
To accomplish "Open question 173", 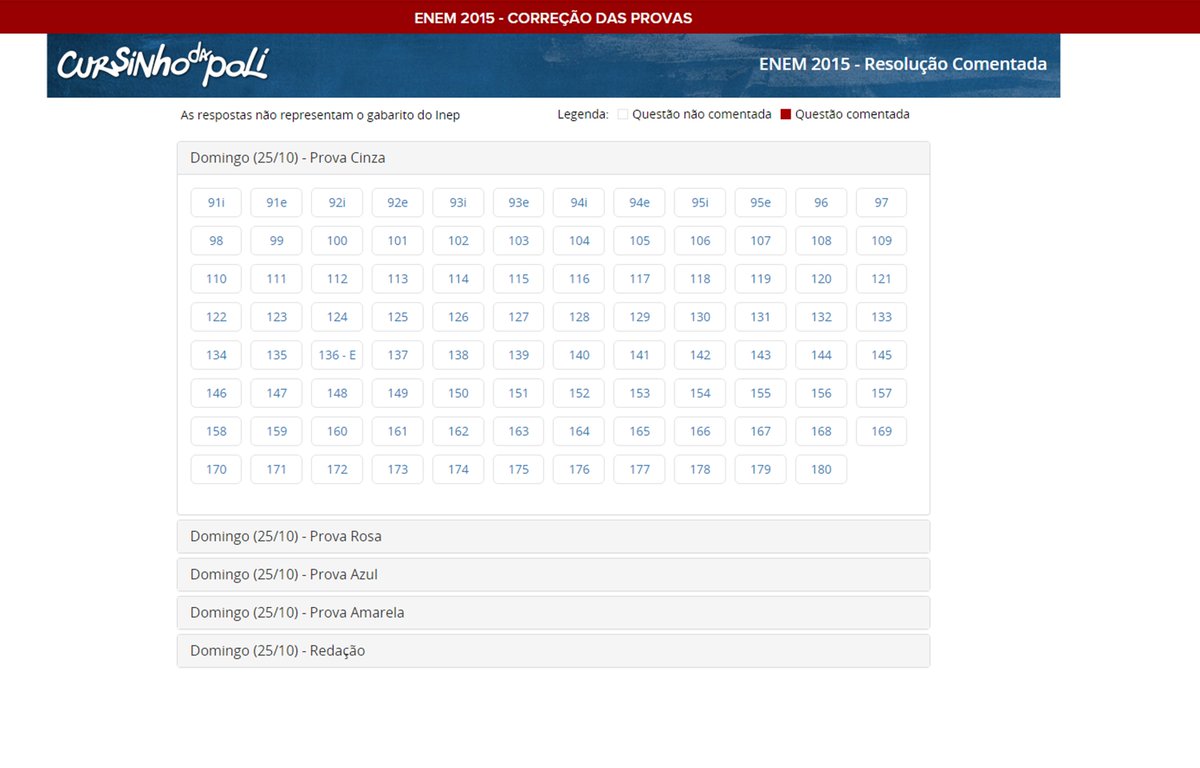I will click(398, 469).
